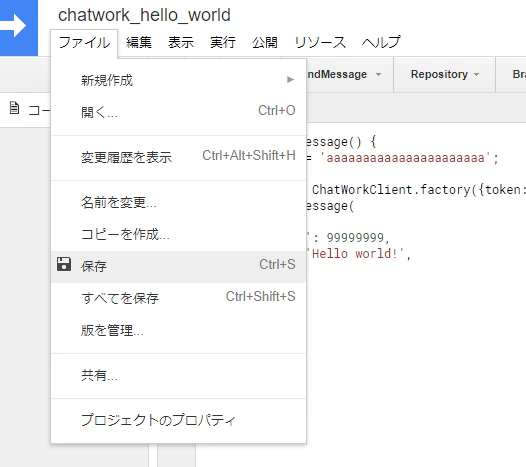Open the リソース menu
Viewport: 526px width, 467px height.
[320, 43]
